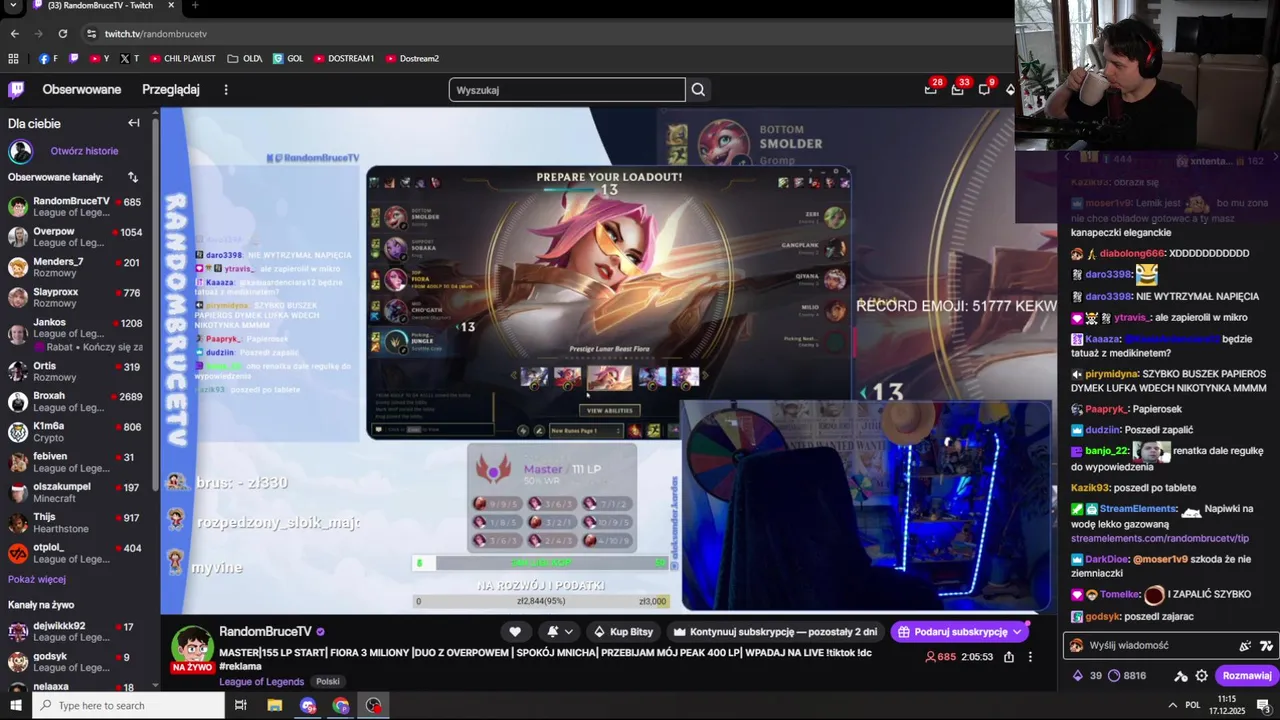Open CHIL PLAYLIST bookmark

point(182,58)
